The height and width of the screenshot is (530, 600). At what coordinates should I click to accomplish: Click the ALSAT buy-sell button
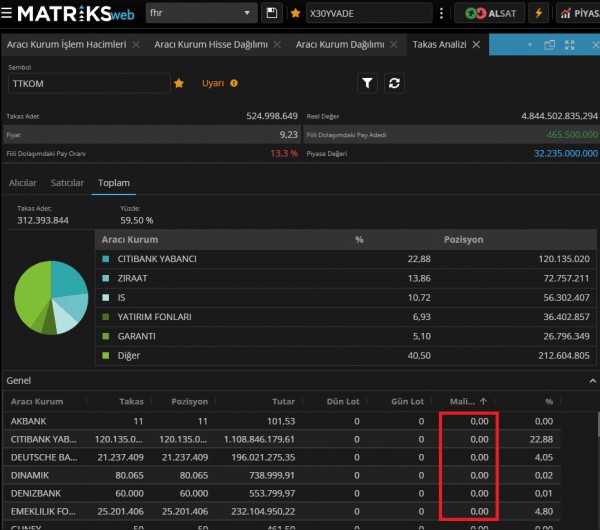point(490,13)
